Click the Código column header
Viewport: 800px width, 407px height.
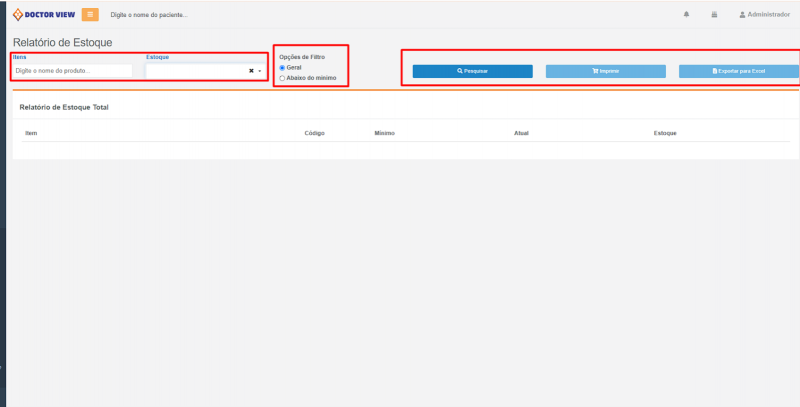click(x=314, y=133)
